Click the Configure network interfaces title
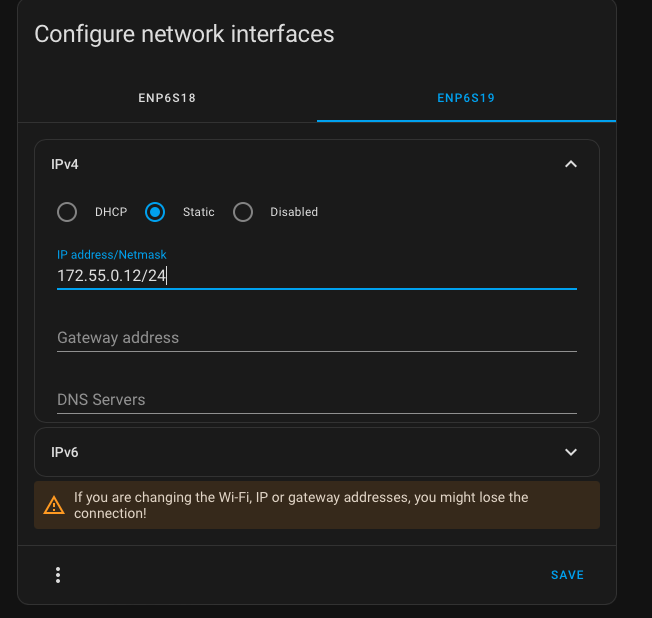Screen dimensions: 652x618 (184, 34)
